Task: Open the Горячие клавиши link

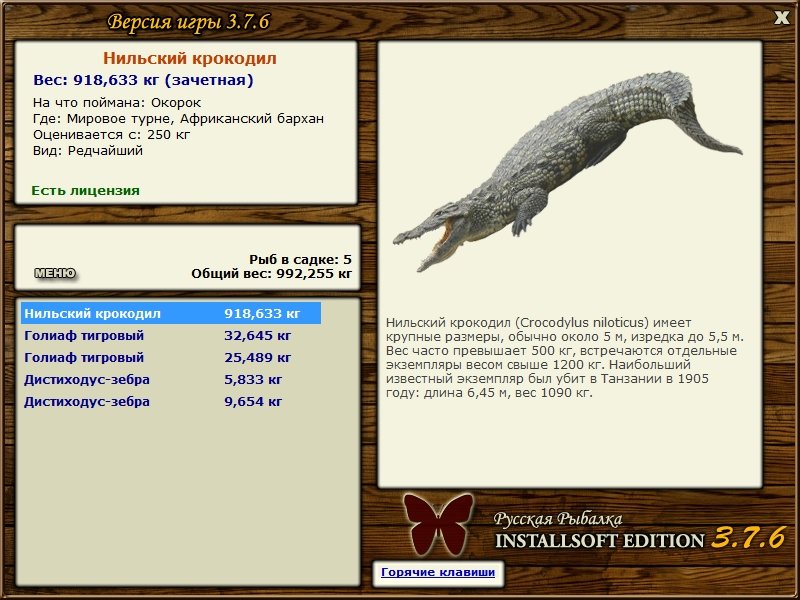Action: tap(438, 572)
